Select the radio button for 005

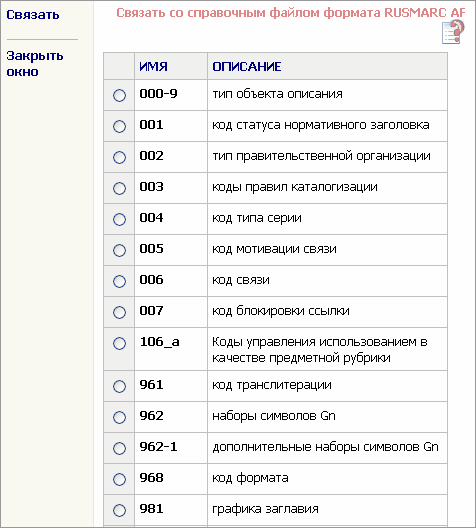tap(119, 250)
